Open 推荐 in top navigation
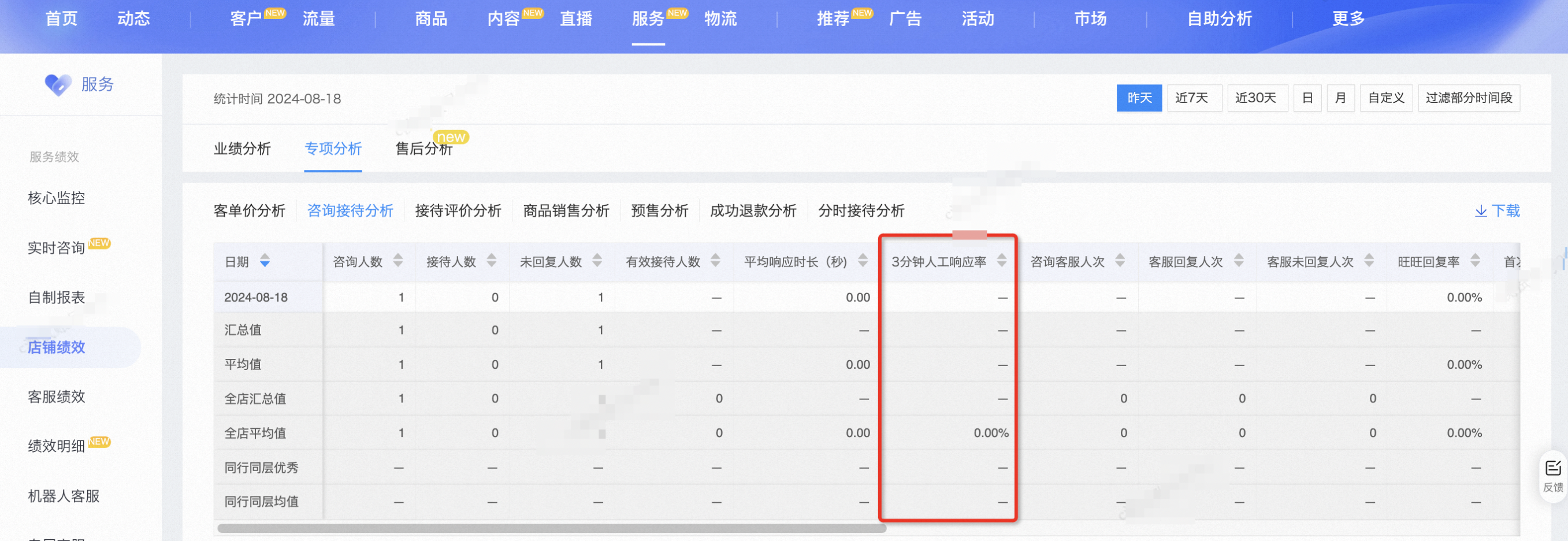The image size is (1568, 541). click(x=833, y=19)
